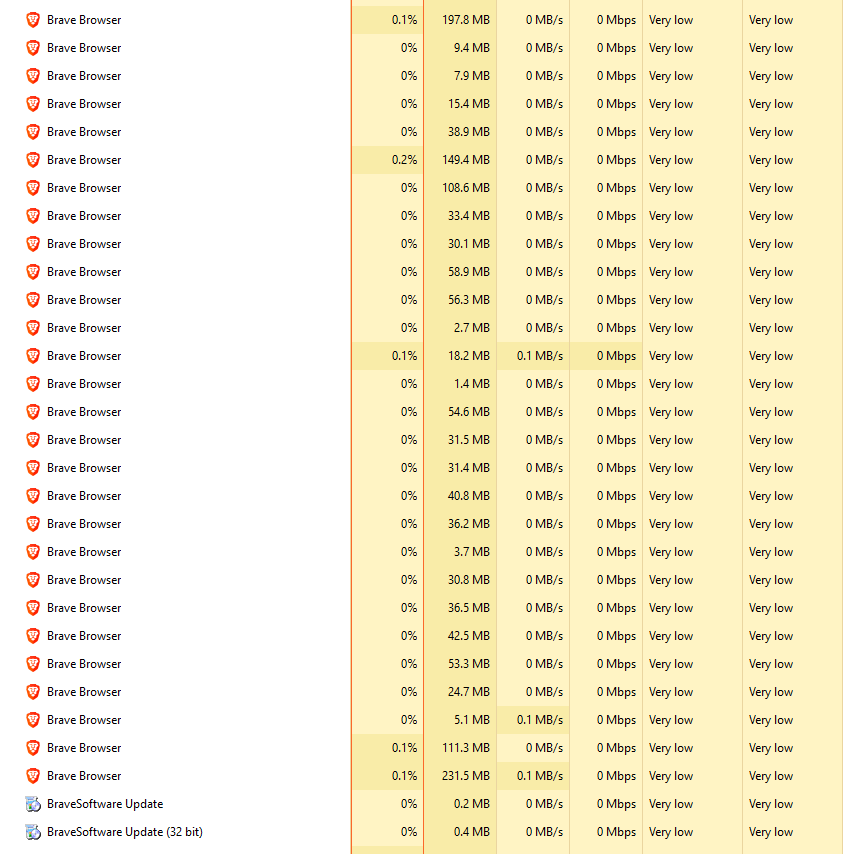Click the Brave icon in the 33.4 MB row
Screen dimensions: 850x854
coord(33,216)
